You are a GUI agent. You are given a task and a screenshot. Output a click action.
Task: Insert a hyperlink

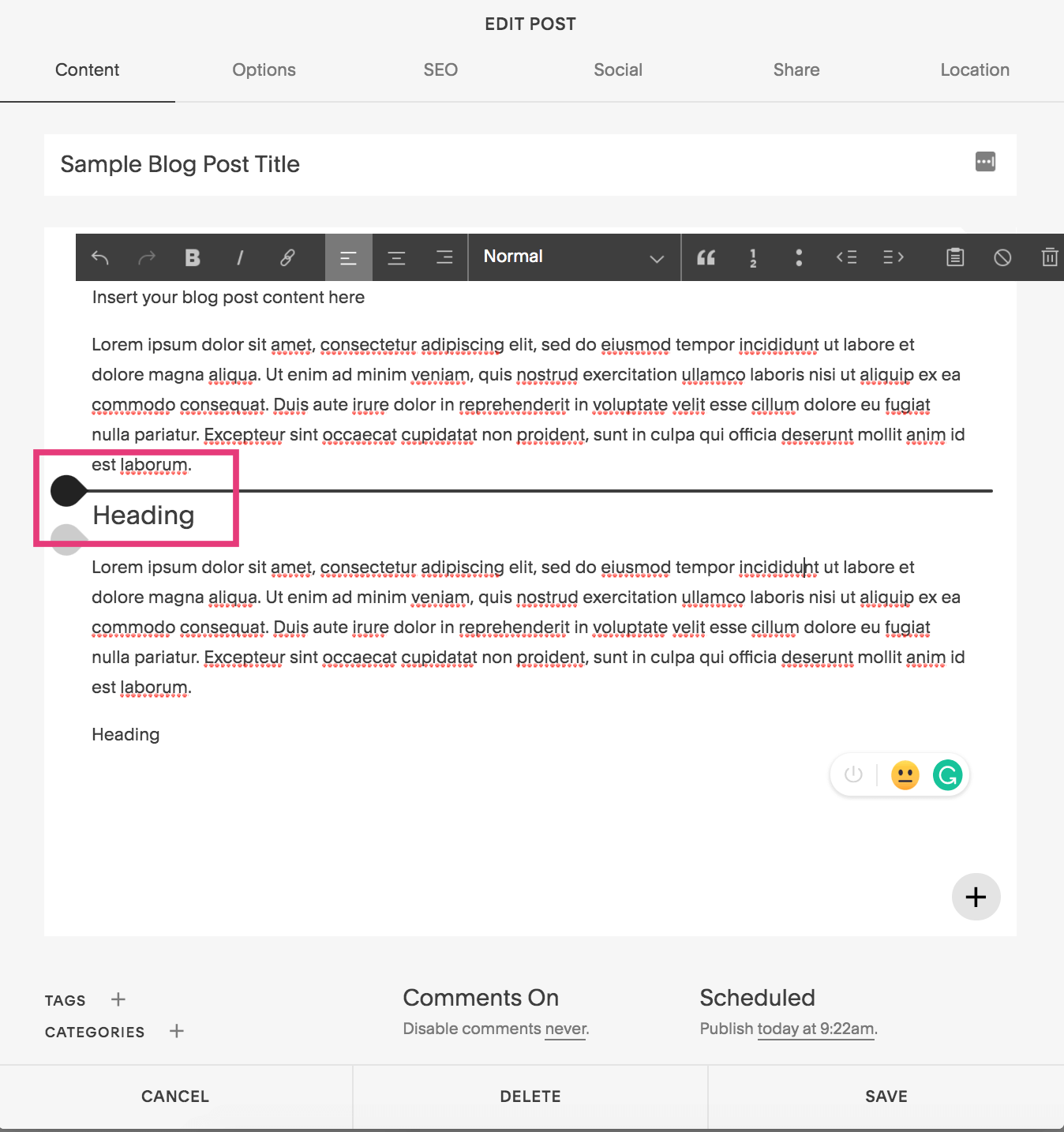click(287, 257)
